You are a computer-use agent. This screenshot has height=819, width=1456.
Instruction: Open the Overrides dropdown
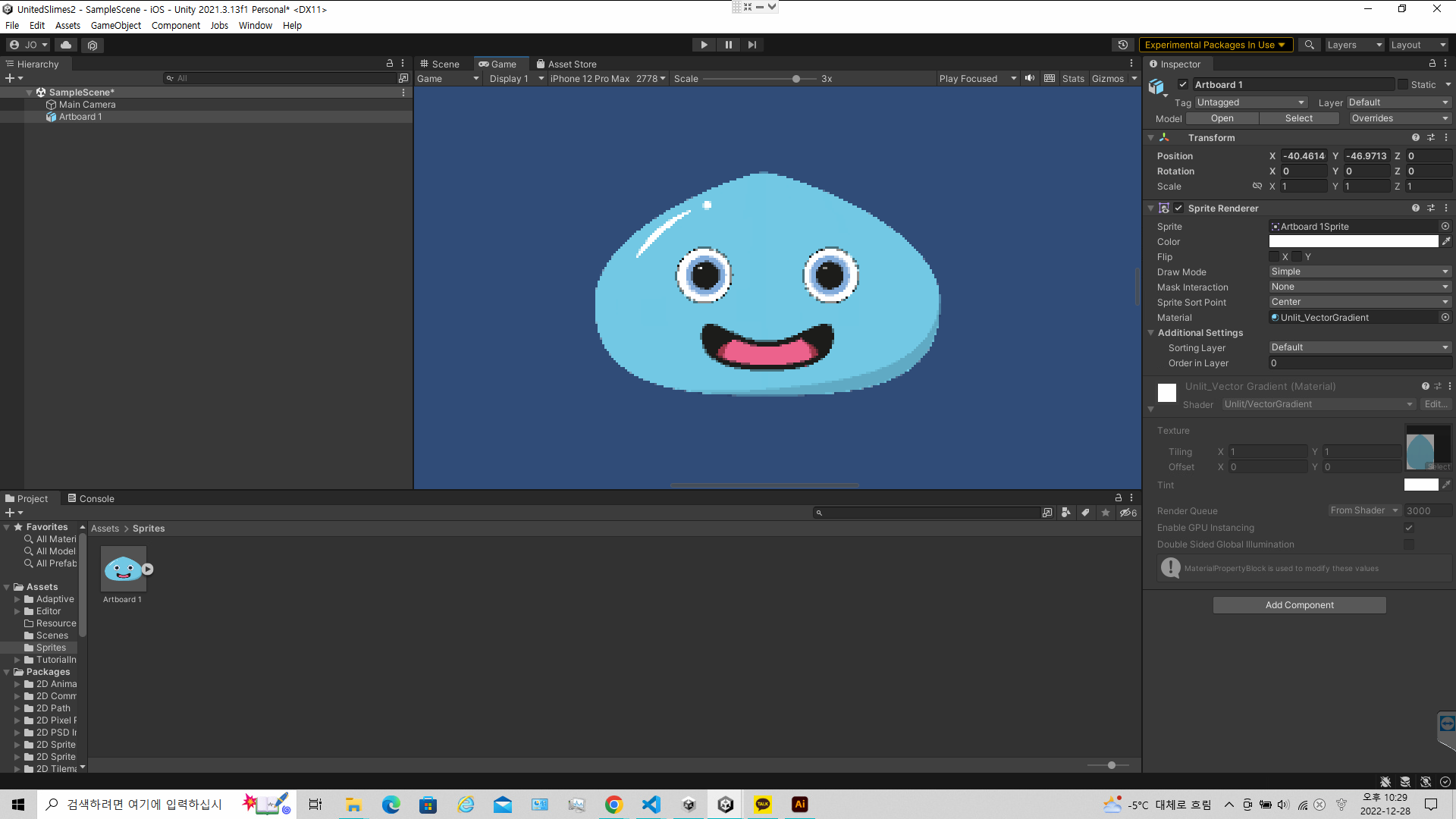[1400, 118]
